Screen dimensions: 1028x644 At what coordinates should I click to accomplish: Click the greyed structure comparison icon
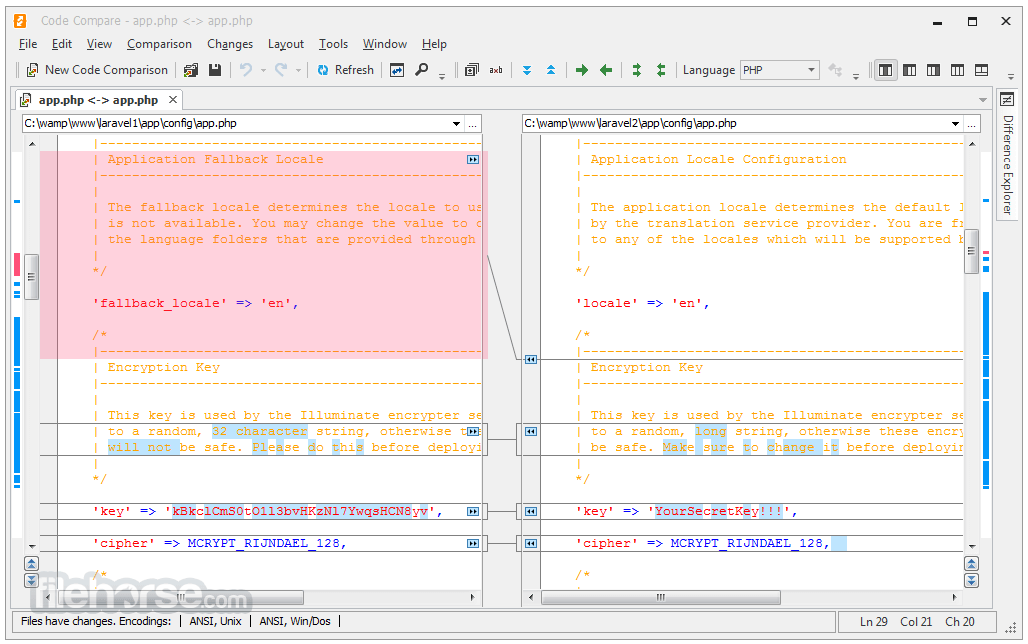[835, 70]
